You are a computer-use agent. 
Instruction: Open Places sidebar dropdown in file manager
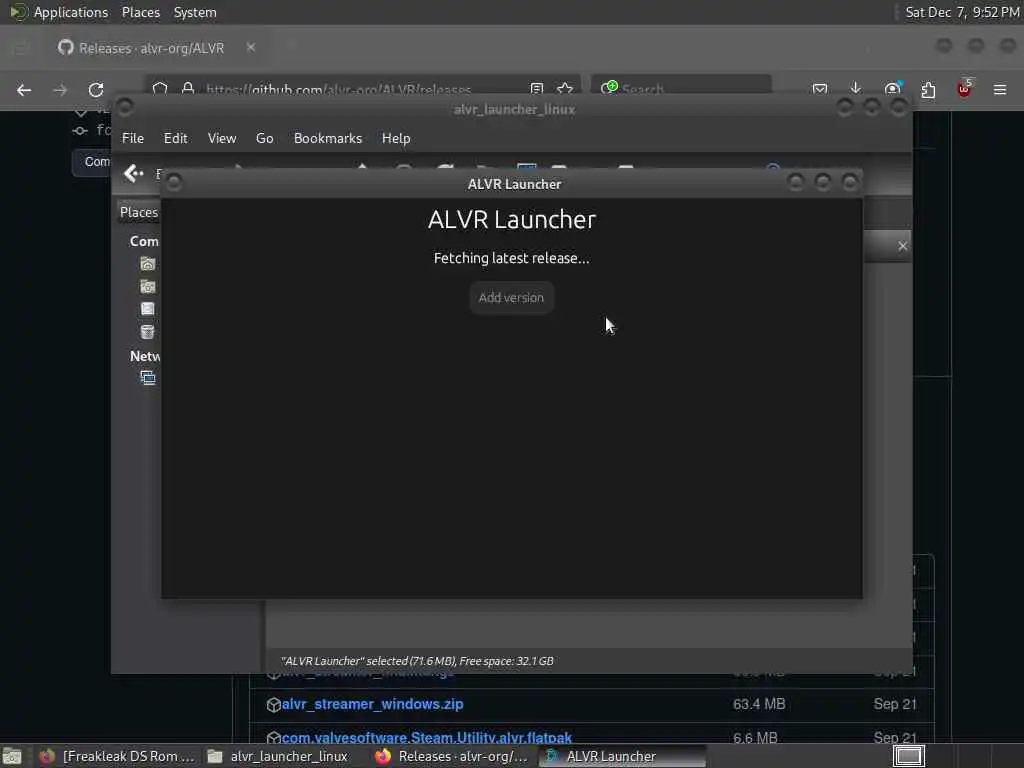click(x=138, y=212)
